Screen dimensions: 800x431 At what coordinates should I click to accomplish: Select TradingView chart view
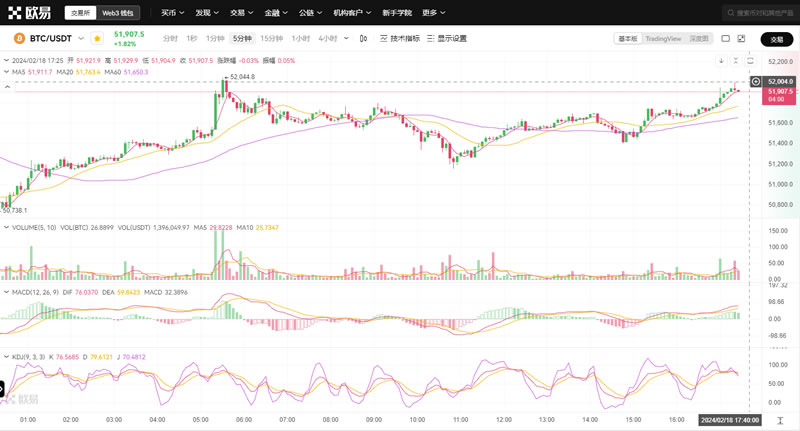click(x=663, y=39)
